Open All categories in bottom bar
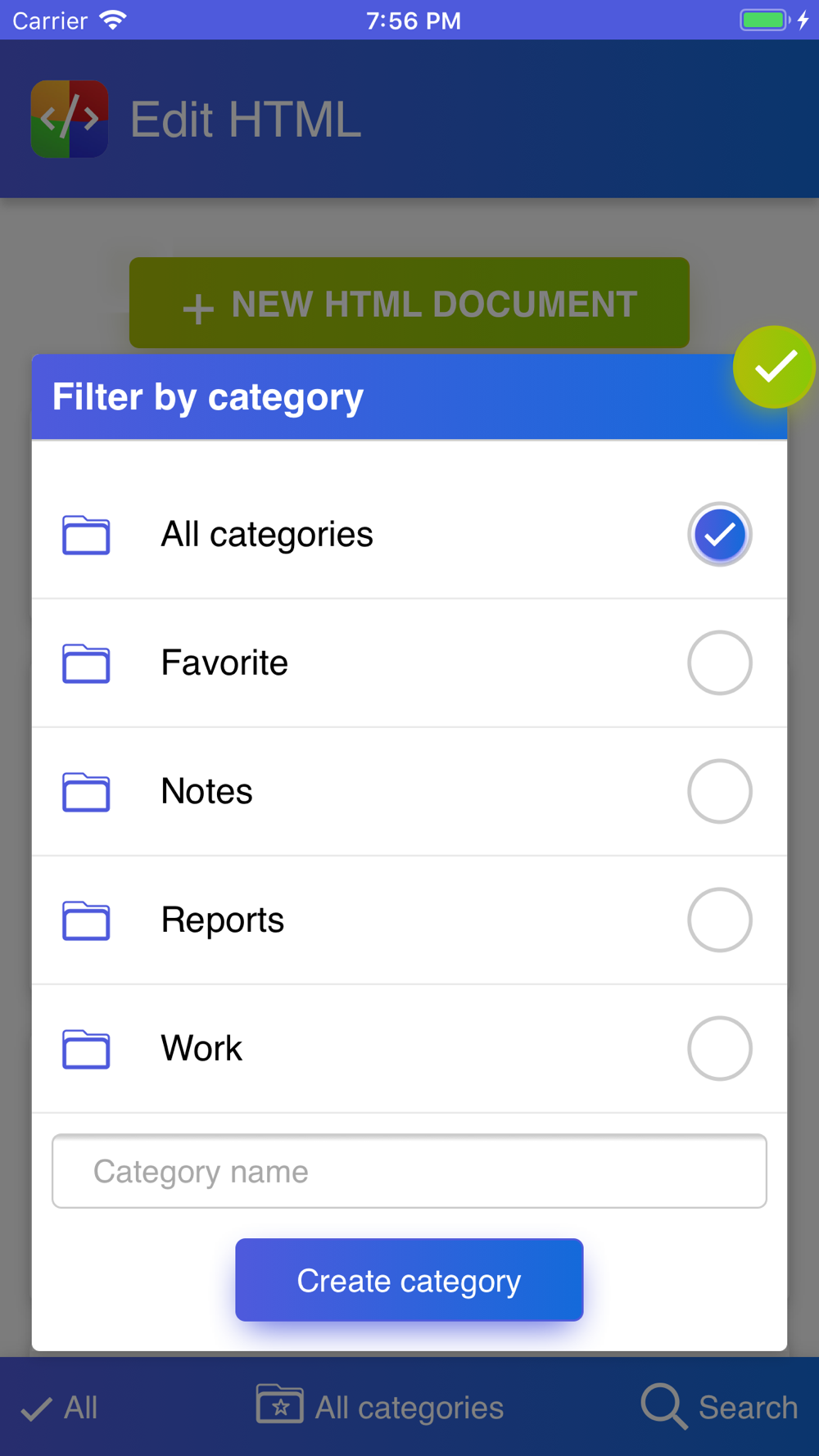This screenshot has width=819, height=1456. 380,1407
